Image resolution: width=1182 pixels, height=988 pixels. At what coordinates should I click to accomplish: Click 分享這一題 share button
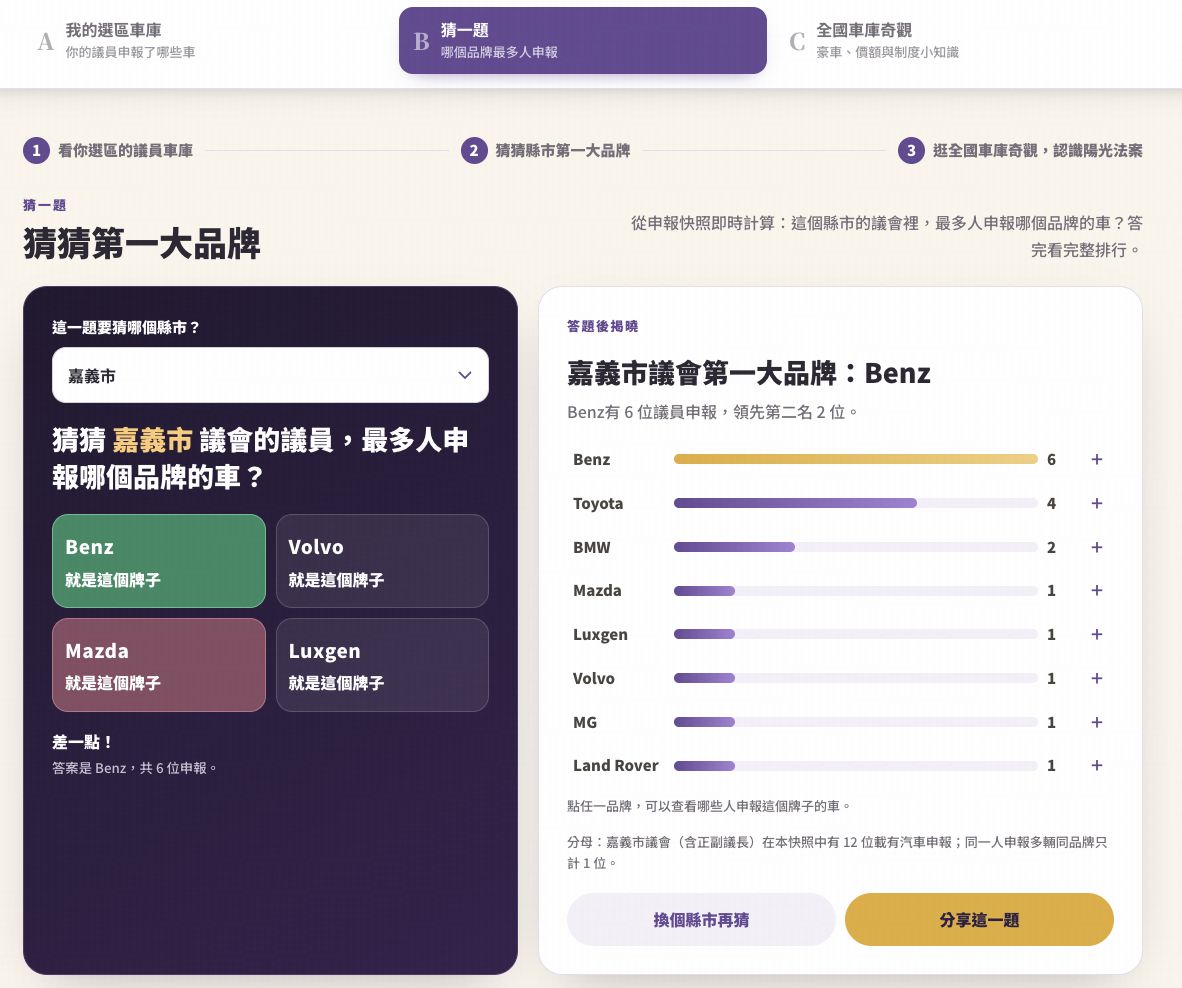[979, 919]
